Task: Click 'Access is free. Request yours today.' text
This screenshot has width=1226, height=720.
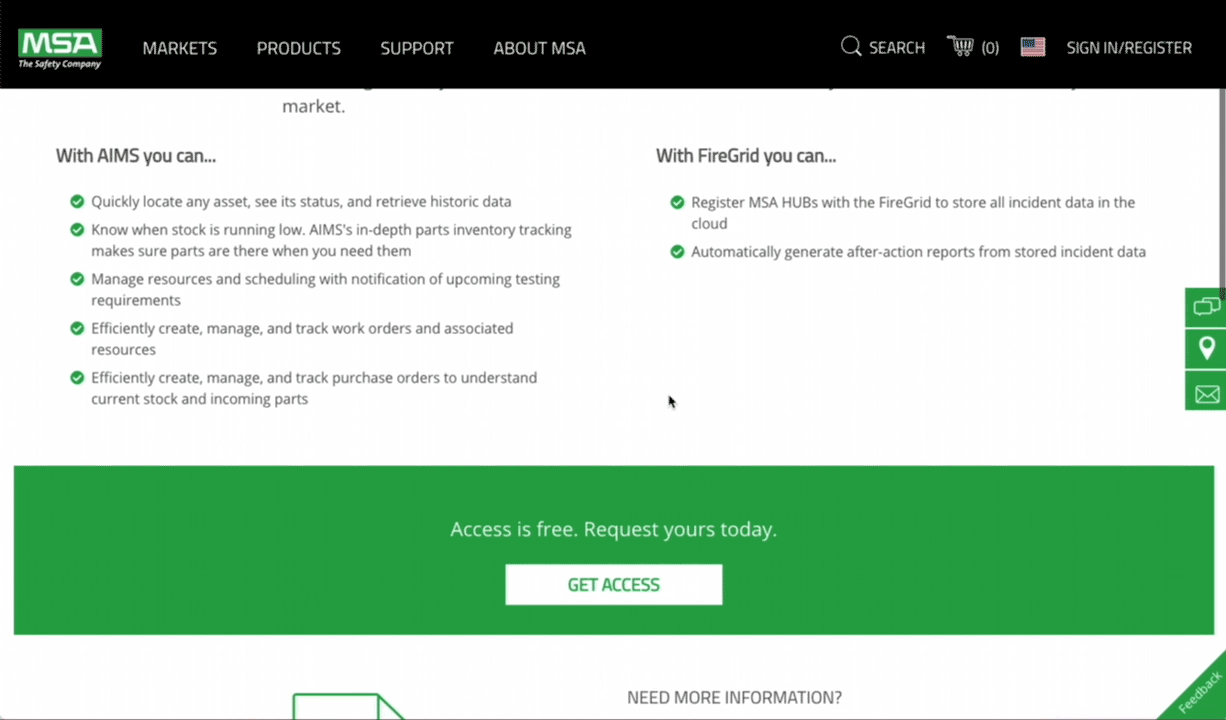Action: click(x=613, y=529)
